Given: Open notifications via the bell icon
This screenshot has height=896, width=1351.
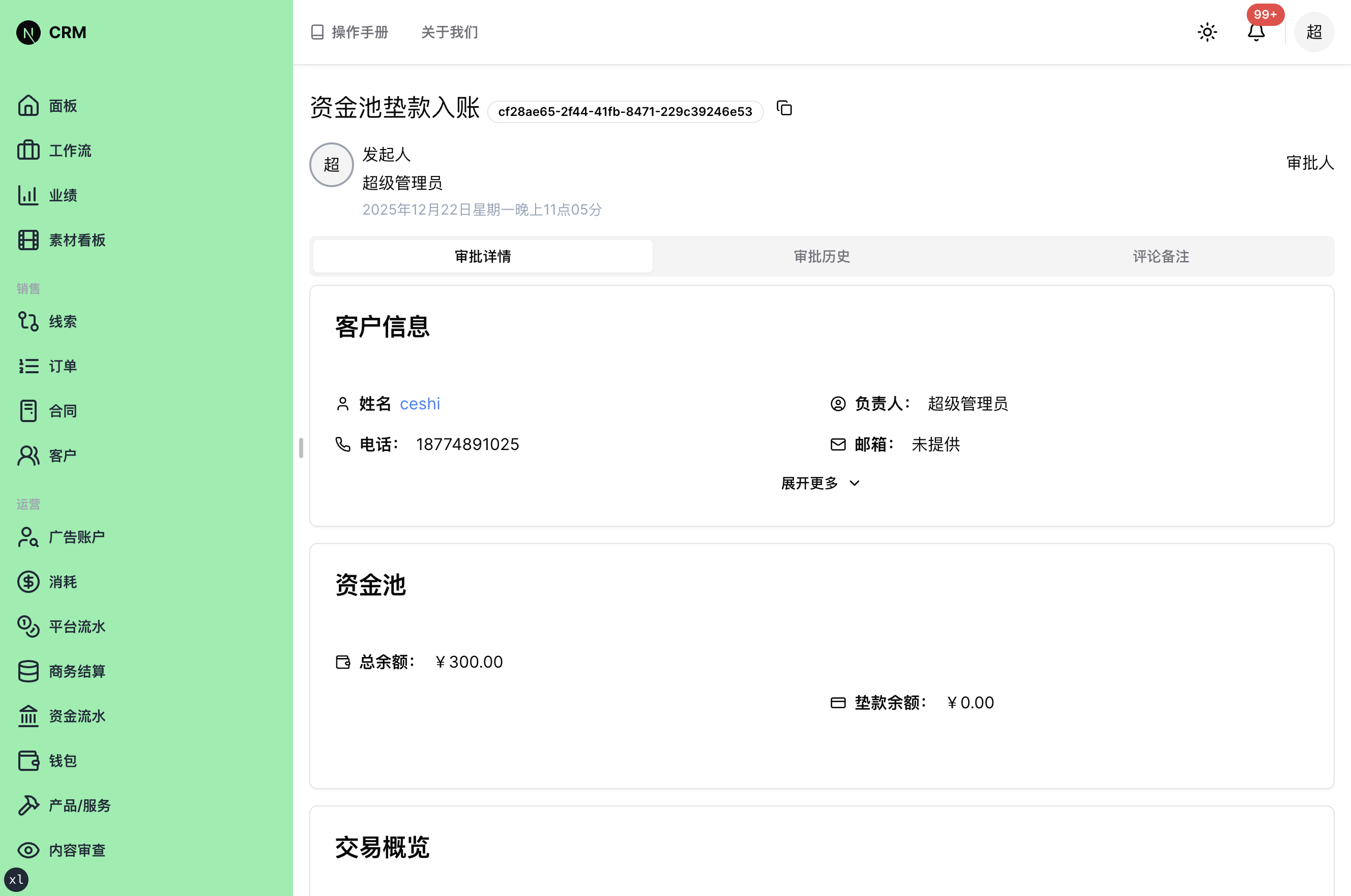Looking at the screenshot, I should 1255,32.
